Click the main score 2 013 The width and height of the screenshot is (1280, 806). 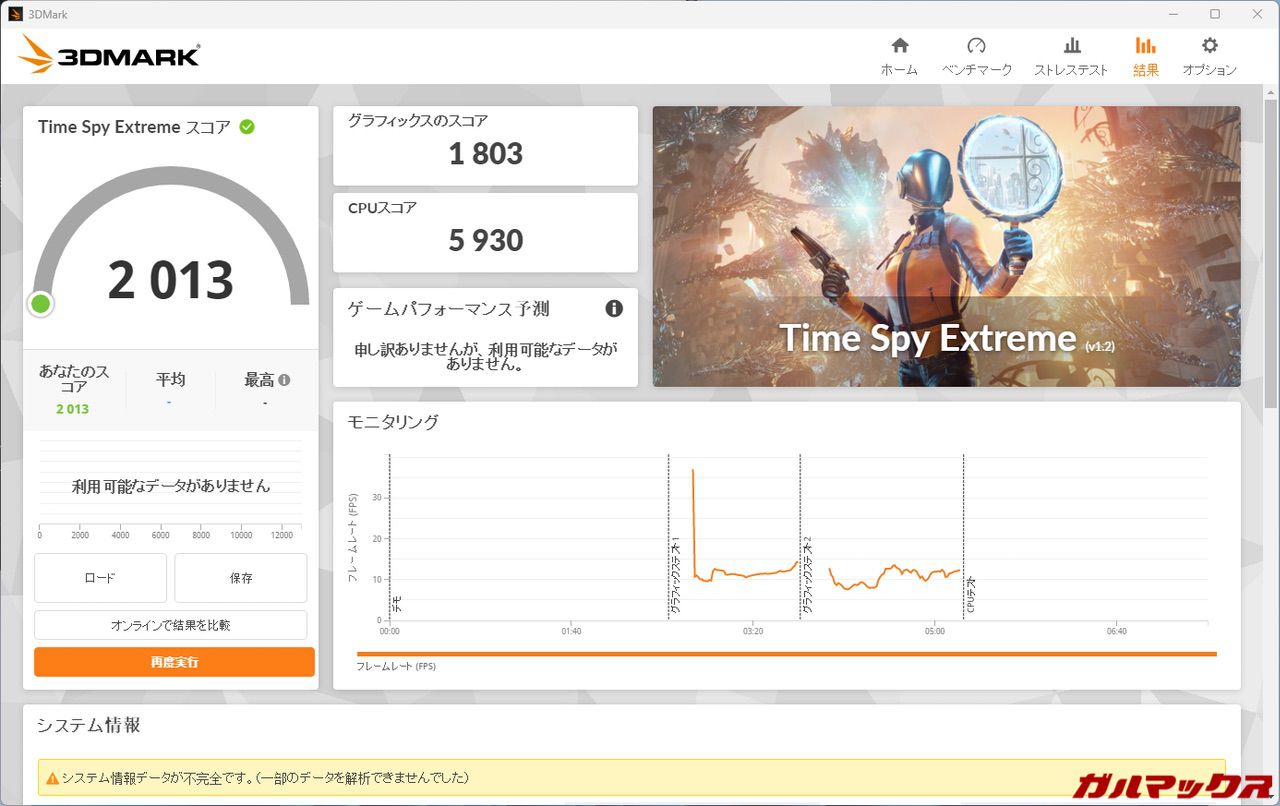tap(171, 281)
